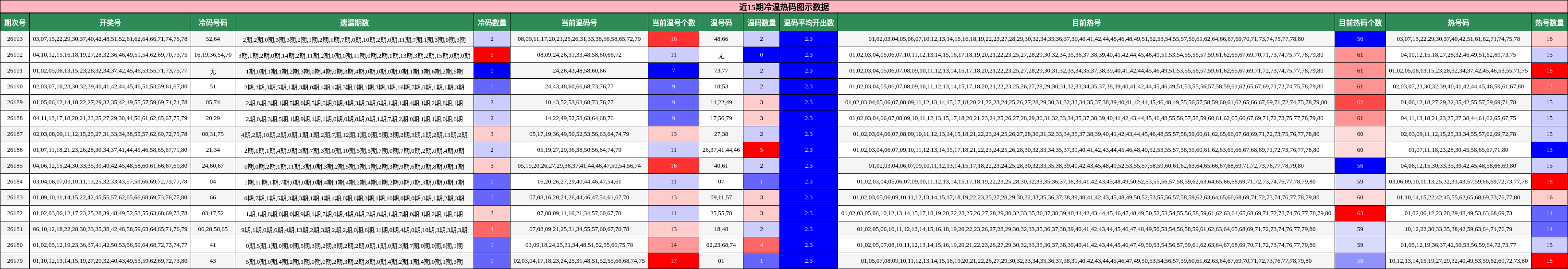Viewport: 1568px width, 269px height.
Task: Select period cell 26193
Action: (14, 39)
